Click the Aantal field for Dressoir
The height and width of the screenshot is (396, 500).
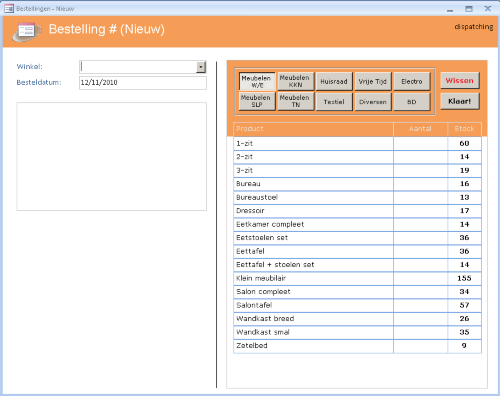click(x=420, y=211)
